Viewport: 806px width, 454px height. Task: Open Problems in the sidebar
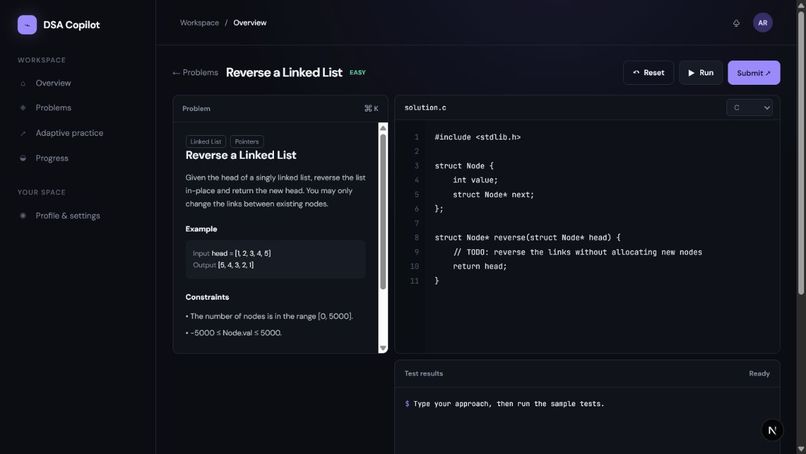click(x=53, y=107)
